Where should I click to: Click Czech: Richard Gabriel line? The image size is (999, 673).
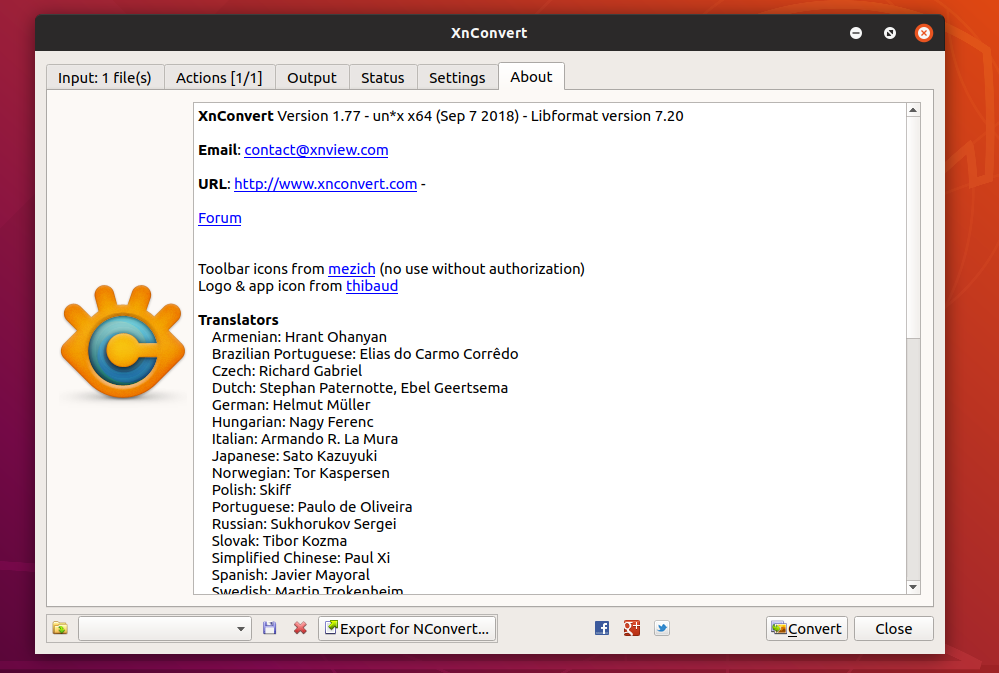pyautogui.click(x=287, y=371)
